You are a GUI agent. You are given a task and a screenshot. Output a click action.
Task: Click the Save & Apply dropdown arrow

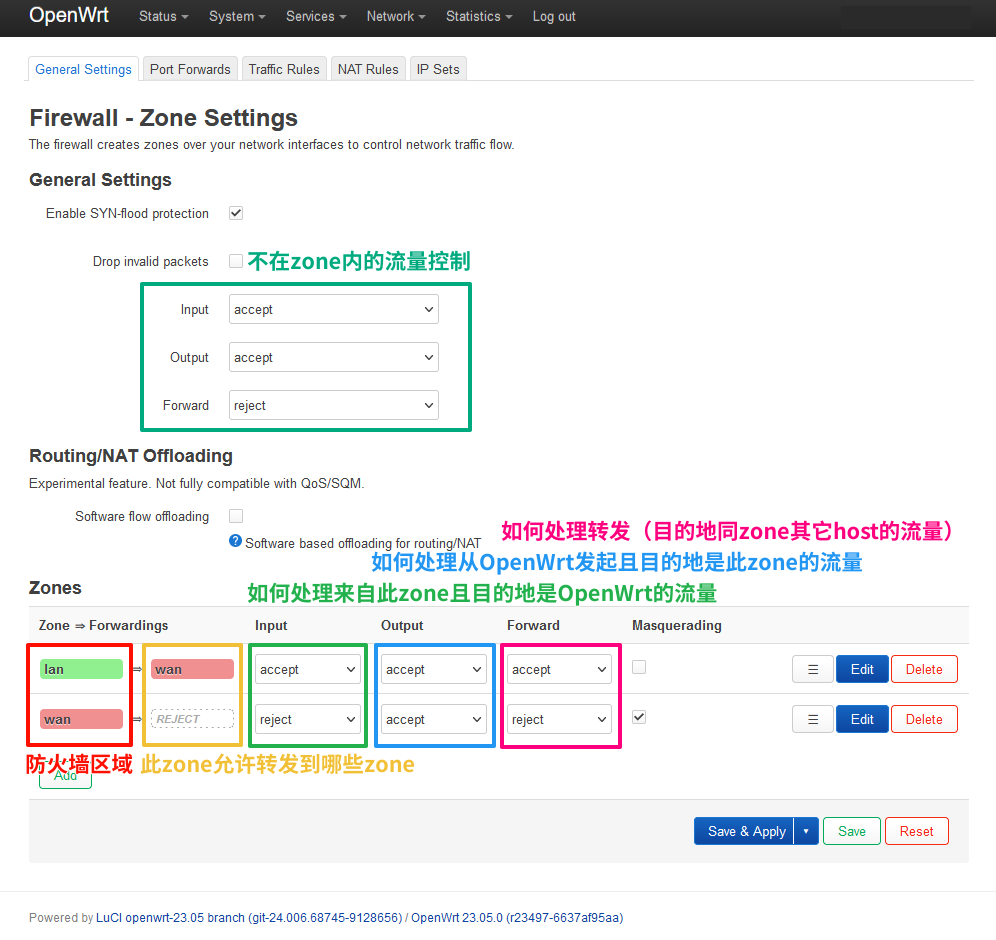[807, 831]
